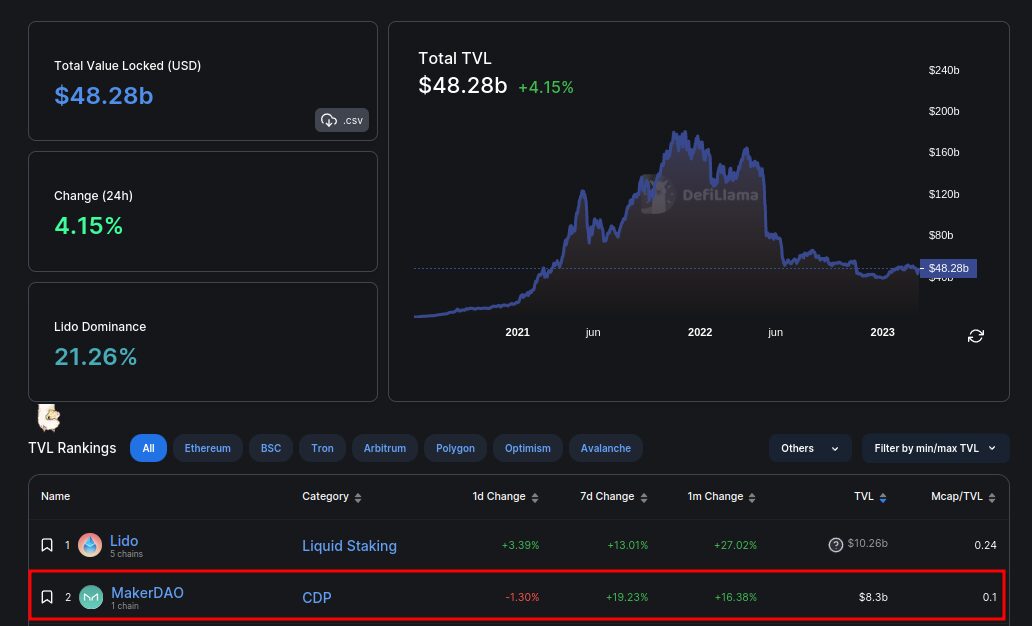Filter rankings by Polygon
Screen dimensions: 1032x626
455,448
